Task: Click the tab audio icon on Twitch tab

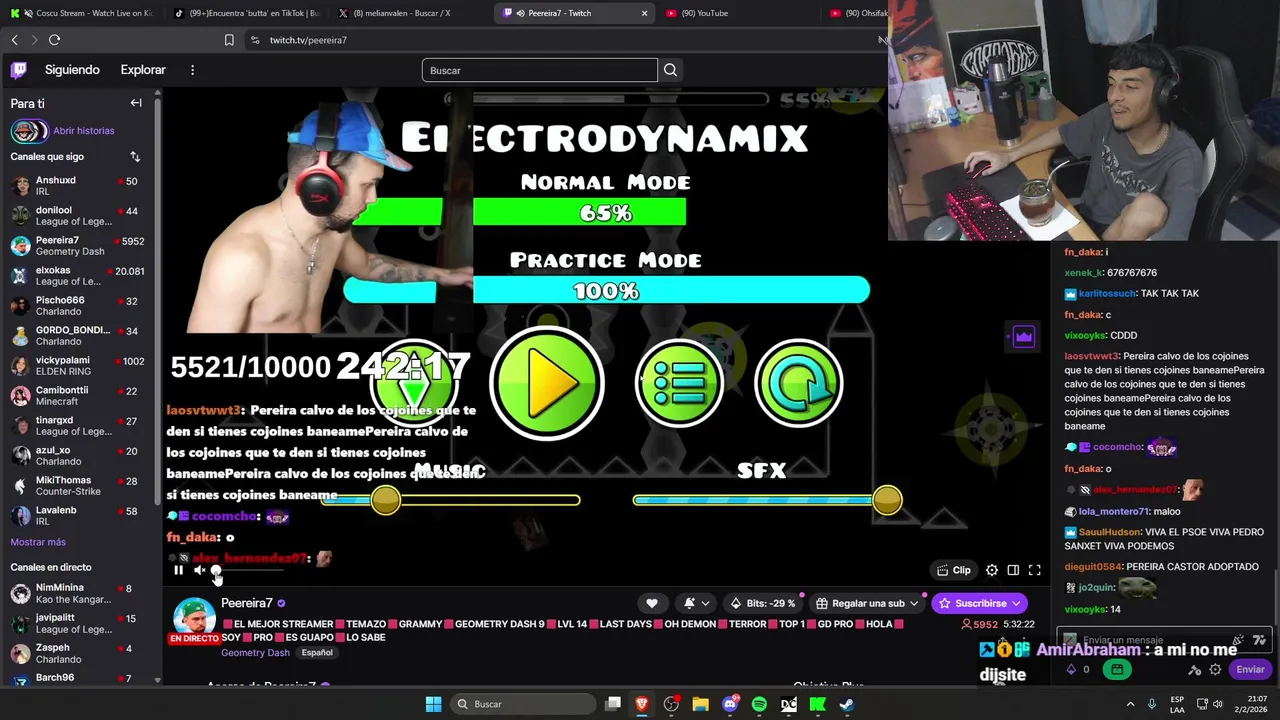Action: pos(520,13)
